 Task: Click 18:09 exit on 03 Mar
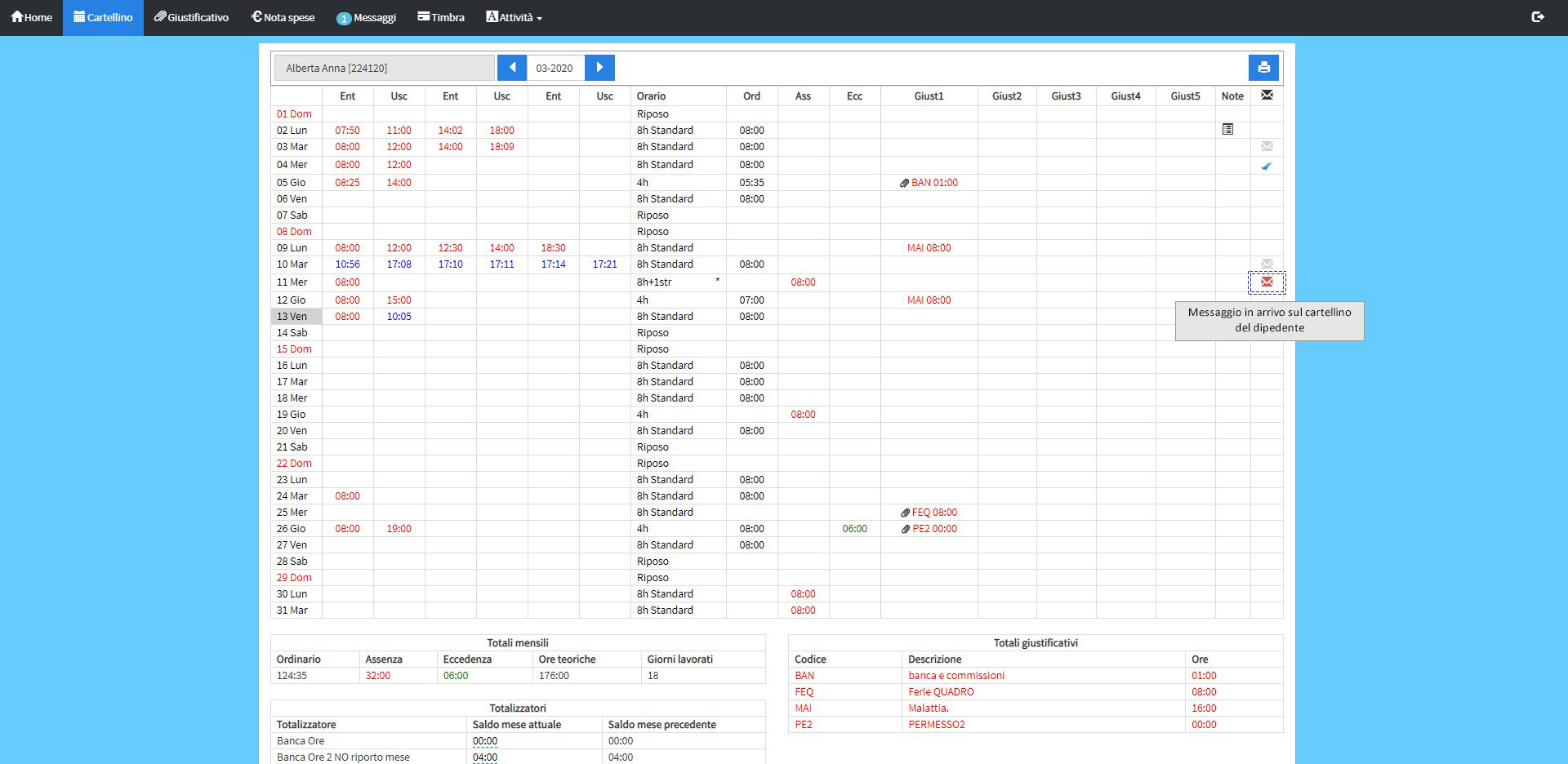pyautogui.click(x=501, y=147)
